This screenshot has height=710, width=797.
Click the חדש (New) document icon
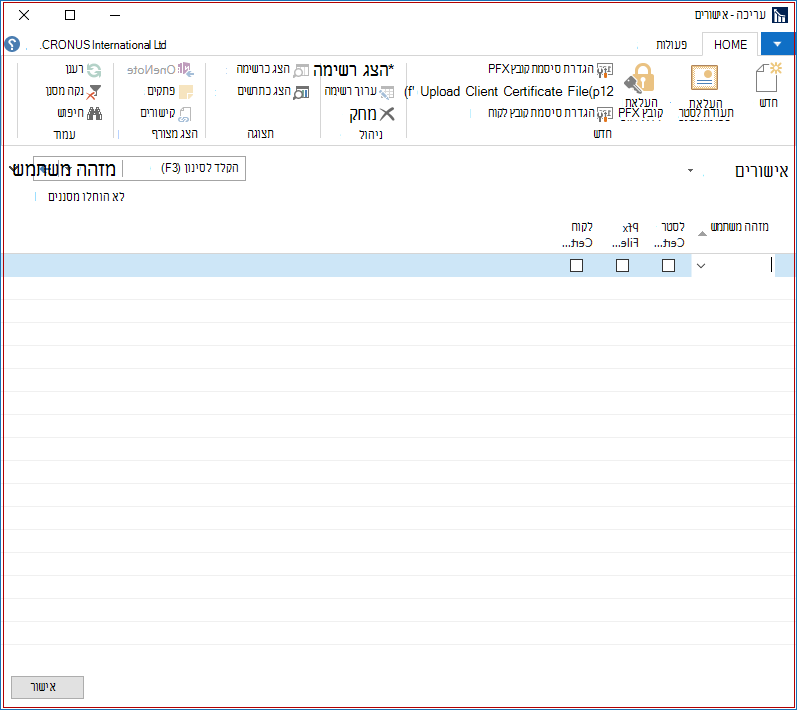[768, 78]
